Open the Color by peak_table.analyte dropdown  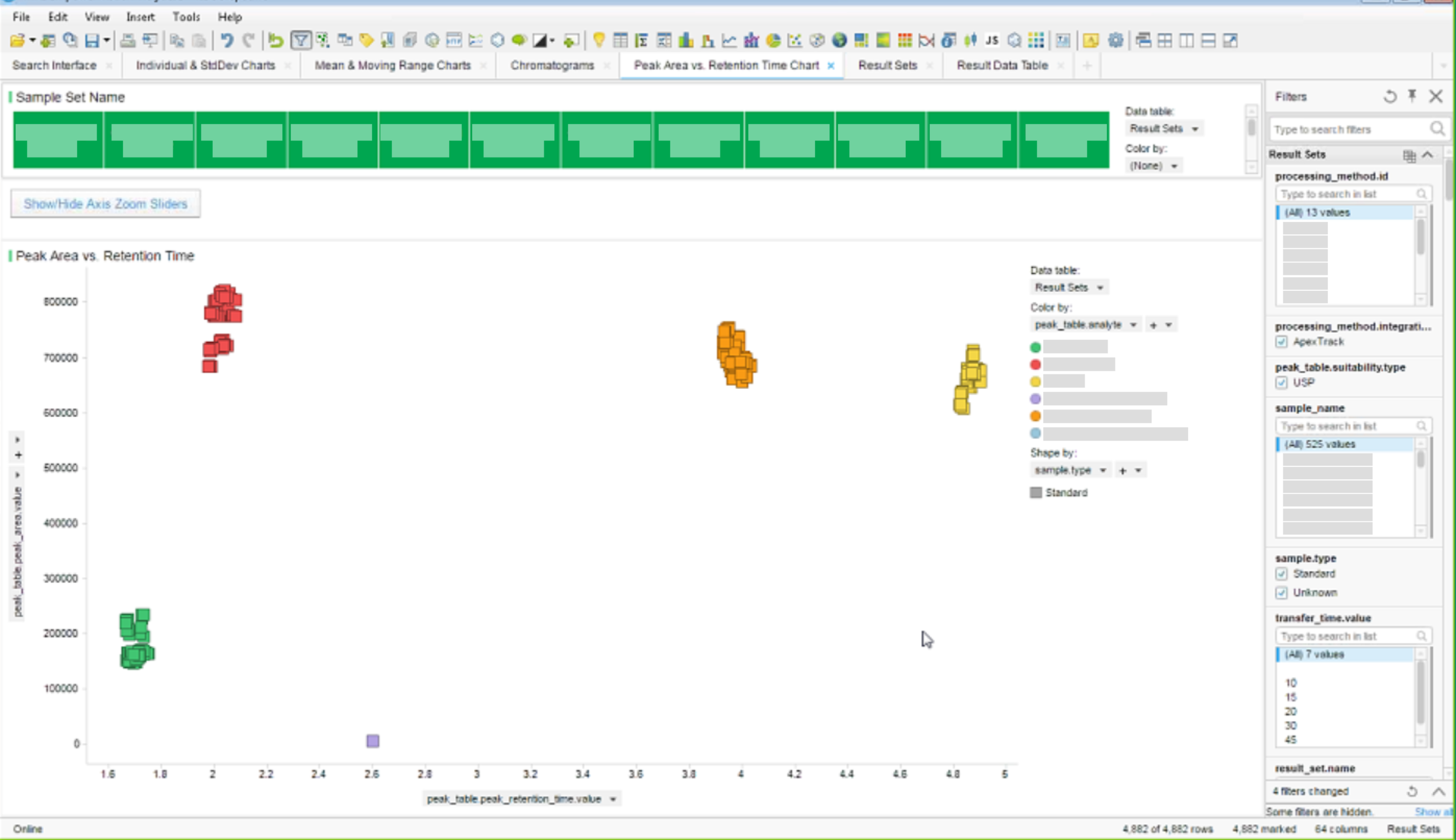point(1084,325)
